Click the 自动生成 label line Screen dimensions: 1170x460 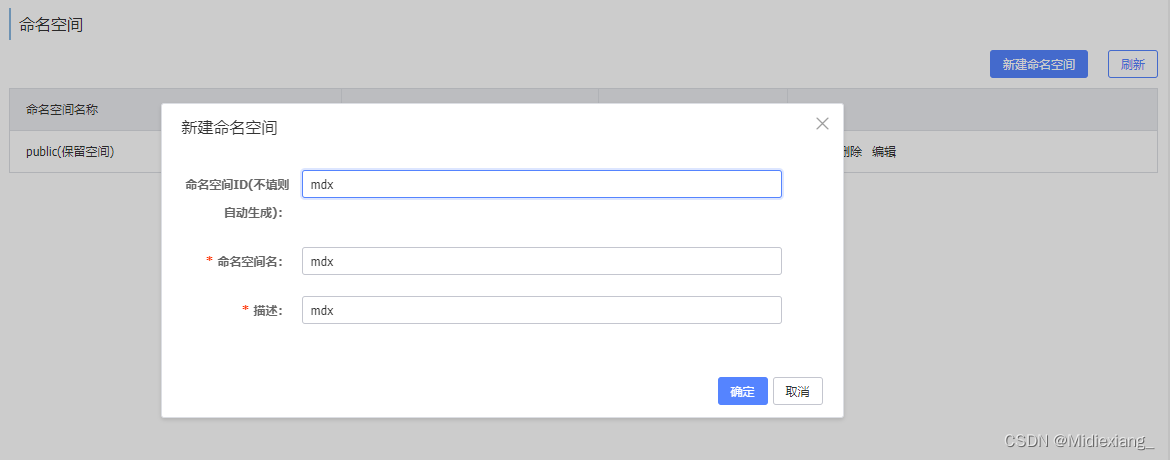252,212
